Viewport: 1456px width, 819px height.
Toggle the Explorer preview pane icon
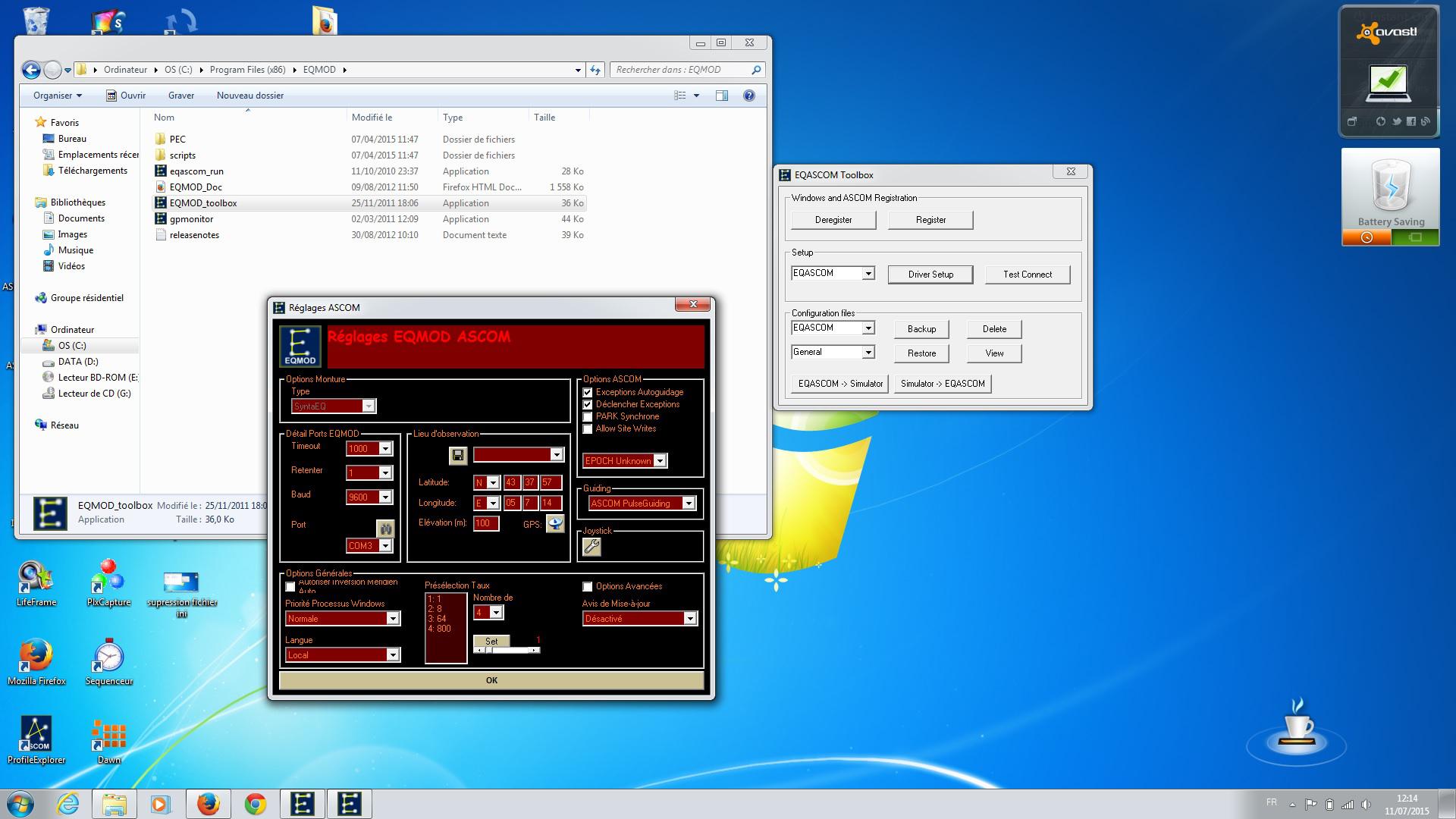721,96
